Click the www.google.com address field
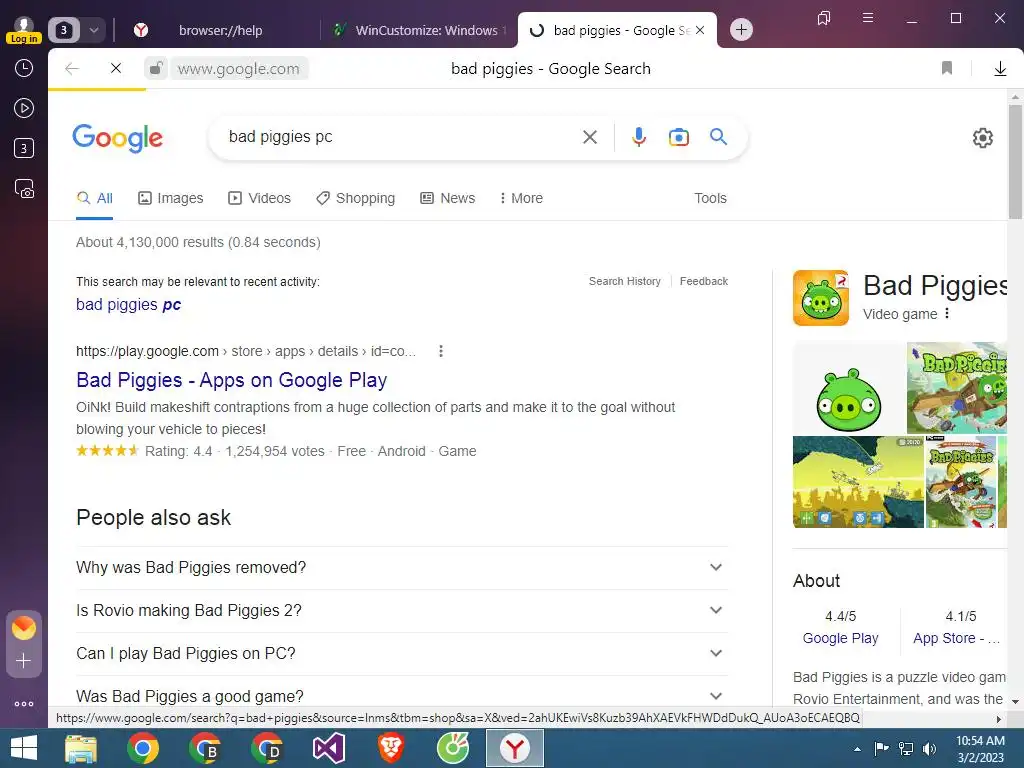 pyautogui.click(x=238, y=69)
